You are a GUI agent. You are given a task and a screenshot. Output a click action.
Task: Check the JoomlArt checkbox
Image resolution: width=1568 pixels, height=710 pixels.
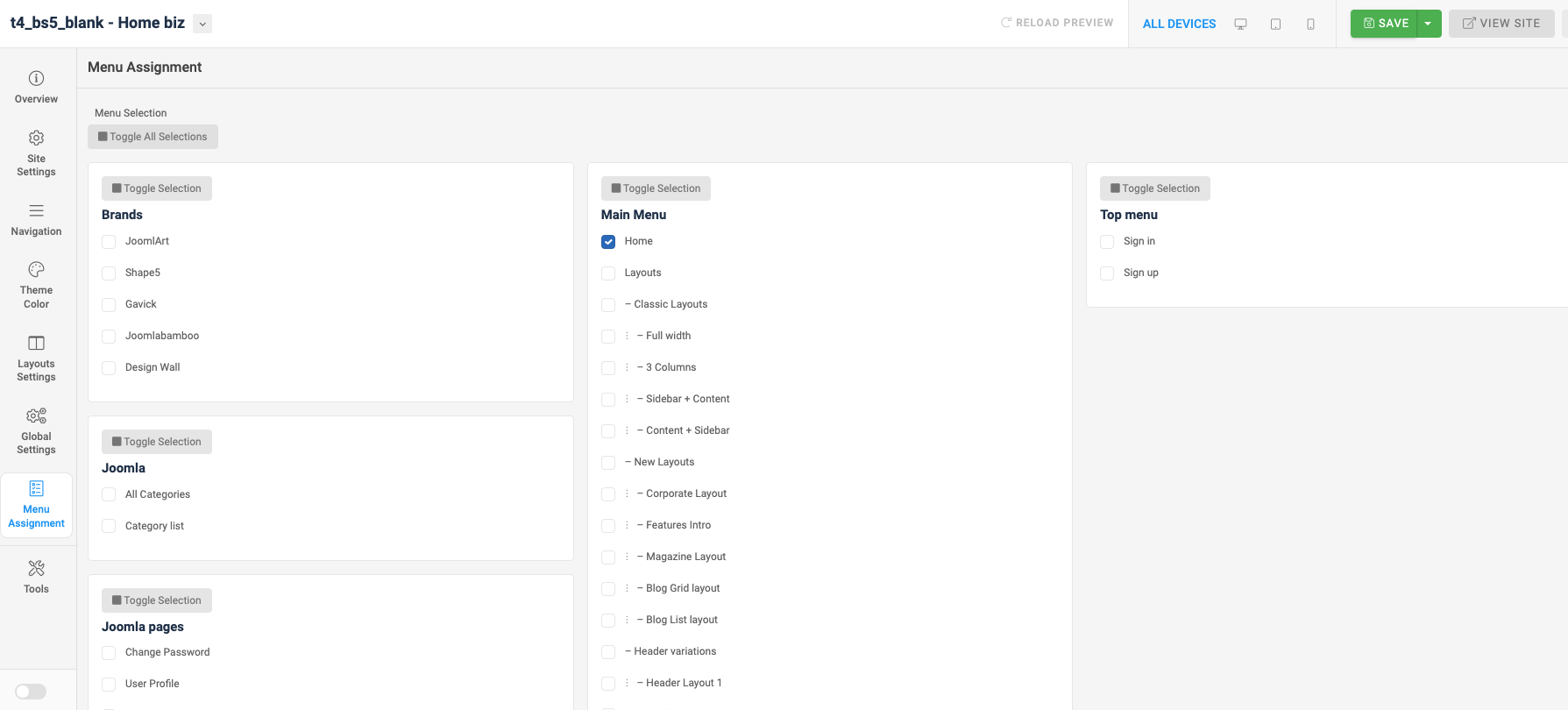[109, 242]
